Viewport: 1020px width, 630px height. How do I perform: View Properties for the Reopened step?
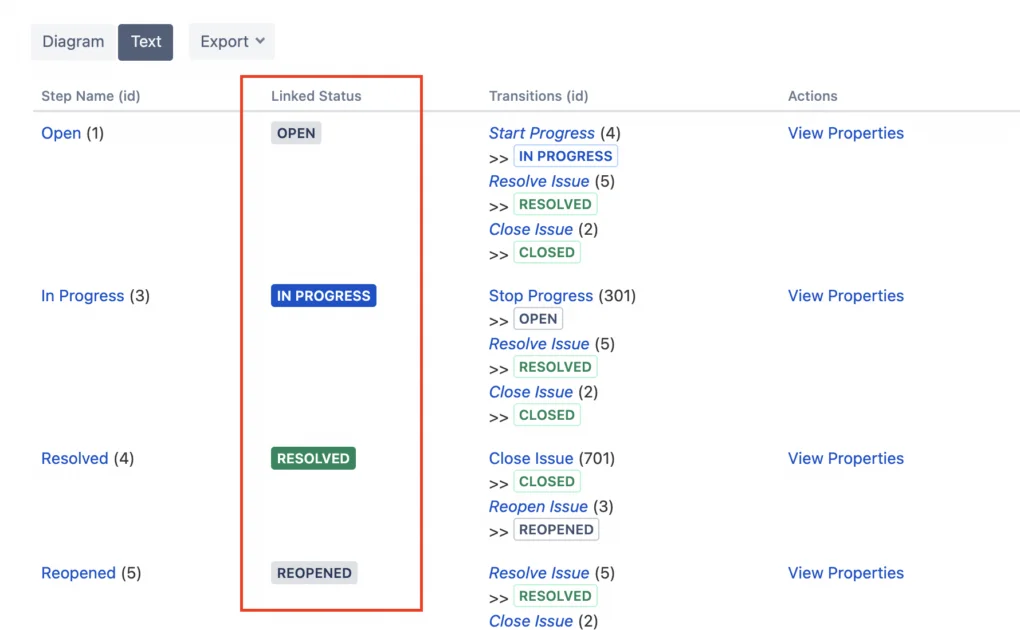(846, 573)
